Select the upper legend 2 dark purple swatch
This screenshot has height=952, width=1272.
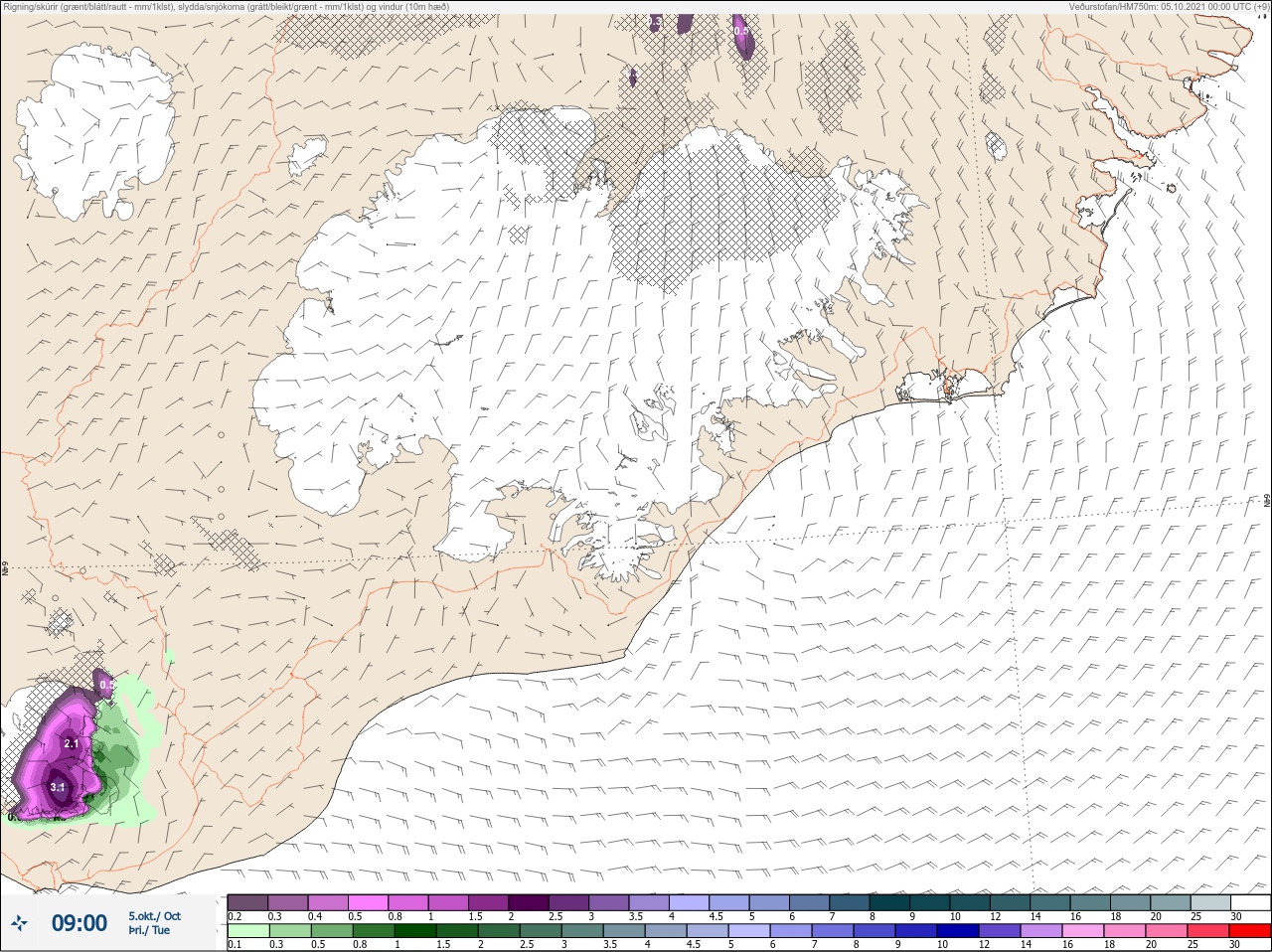point(530,902)
